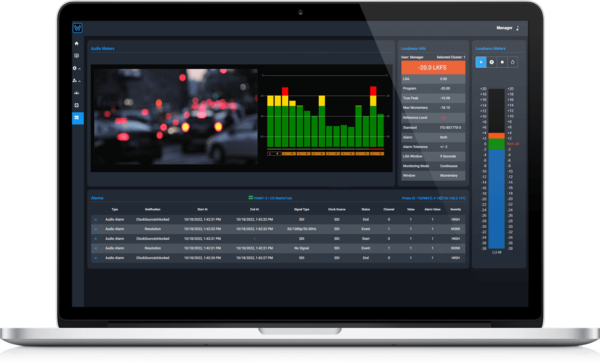
Task: Click the red Ref -24 marker on the meter
Action: (x=513, y=144)
